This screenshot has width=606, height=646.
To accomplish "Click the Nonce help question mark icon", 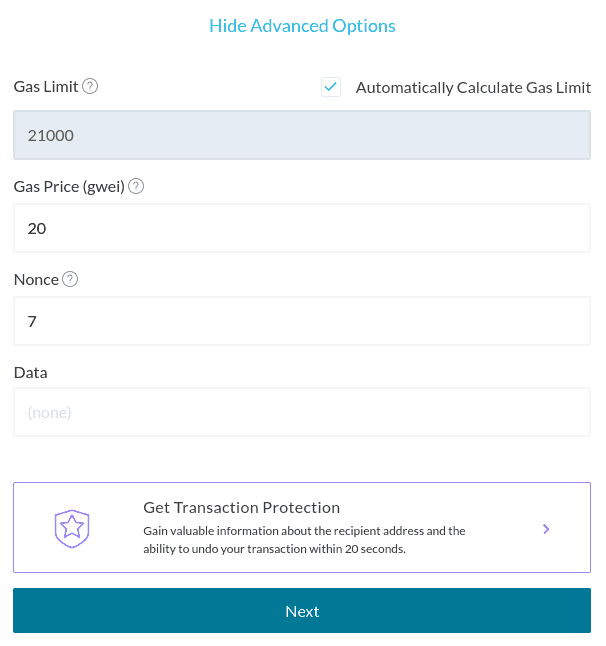I will [70, 279].
